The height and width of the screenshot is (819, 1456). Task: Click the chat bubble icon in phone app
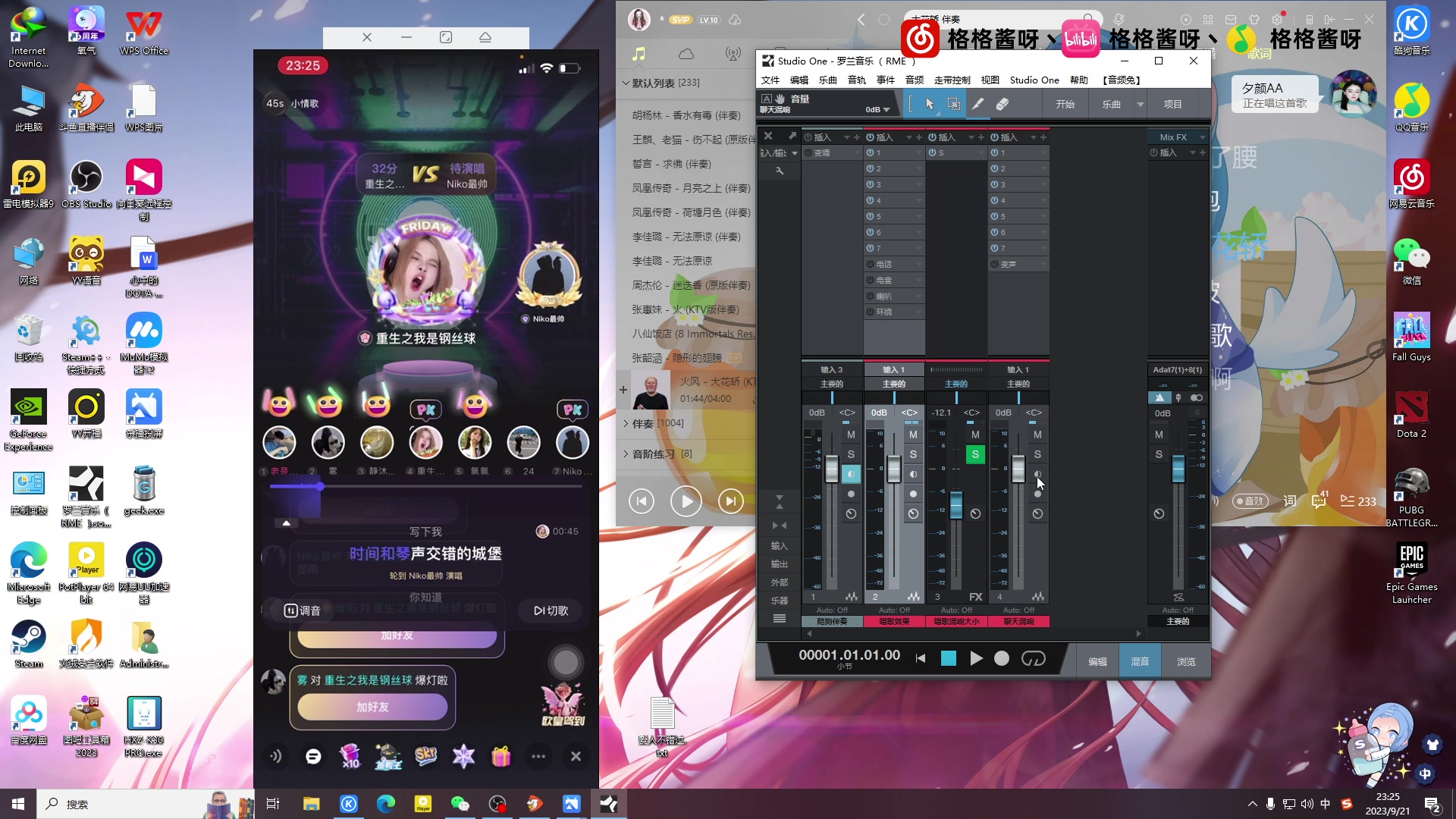pyautogui.click(x=313, y=756)
